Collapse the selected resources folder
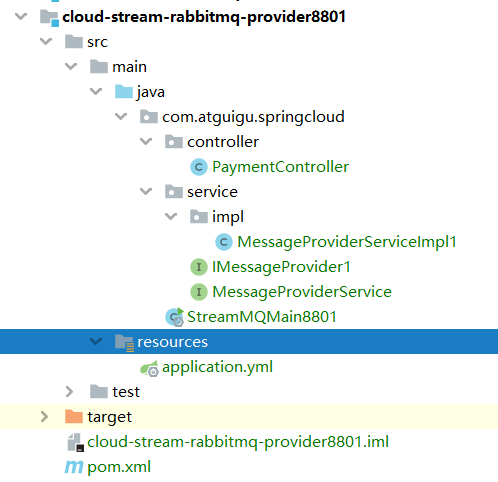The image size is (498, 482). pos(96,341)
